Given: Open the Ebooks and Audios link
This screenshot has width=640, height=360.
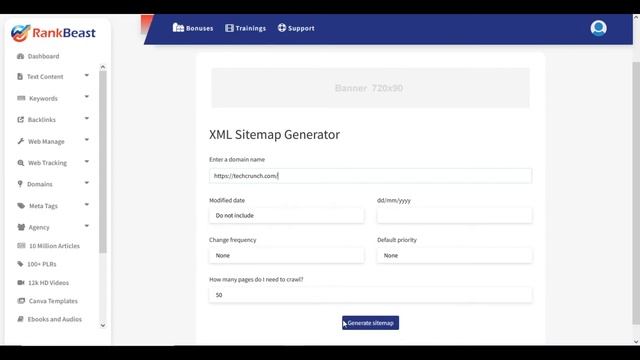Looking at the screenshot, I should point(55,319).
